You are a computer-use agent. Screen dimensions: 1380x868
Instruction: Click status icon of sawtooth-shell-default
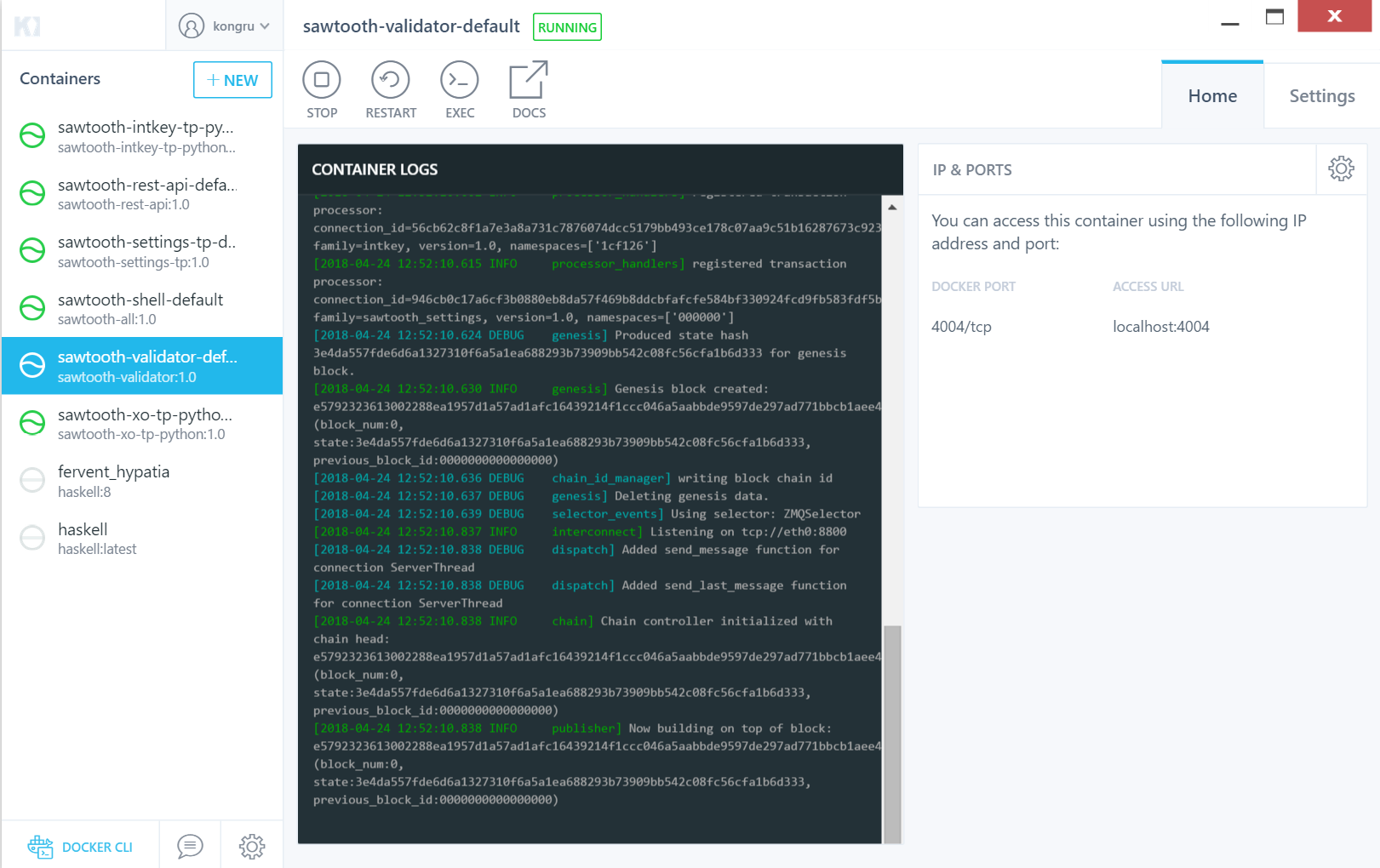32,308
